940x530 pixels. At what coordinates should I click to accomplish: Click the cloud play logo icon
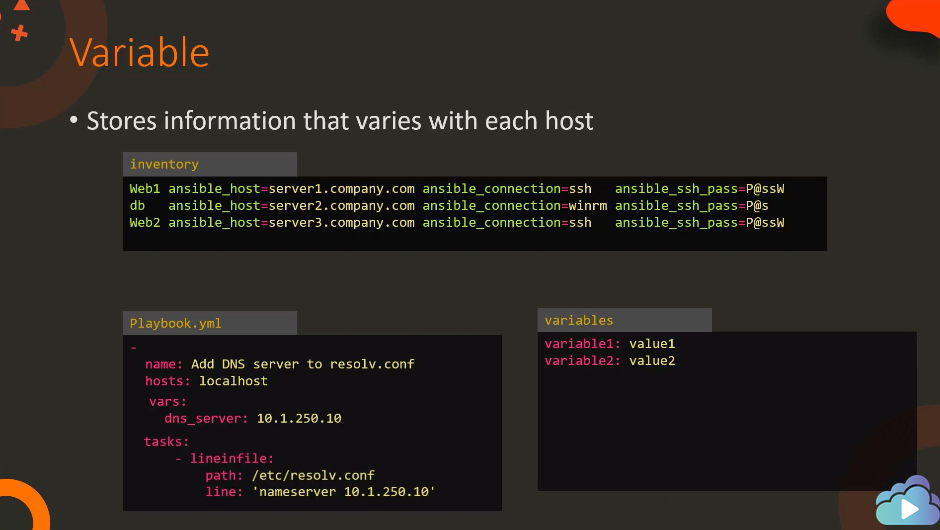coord(907,502)
